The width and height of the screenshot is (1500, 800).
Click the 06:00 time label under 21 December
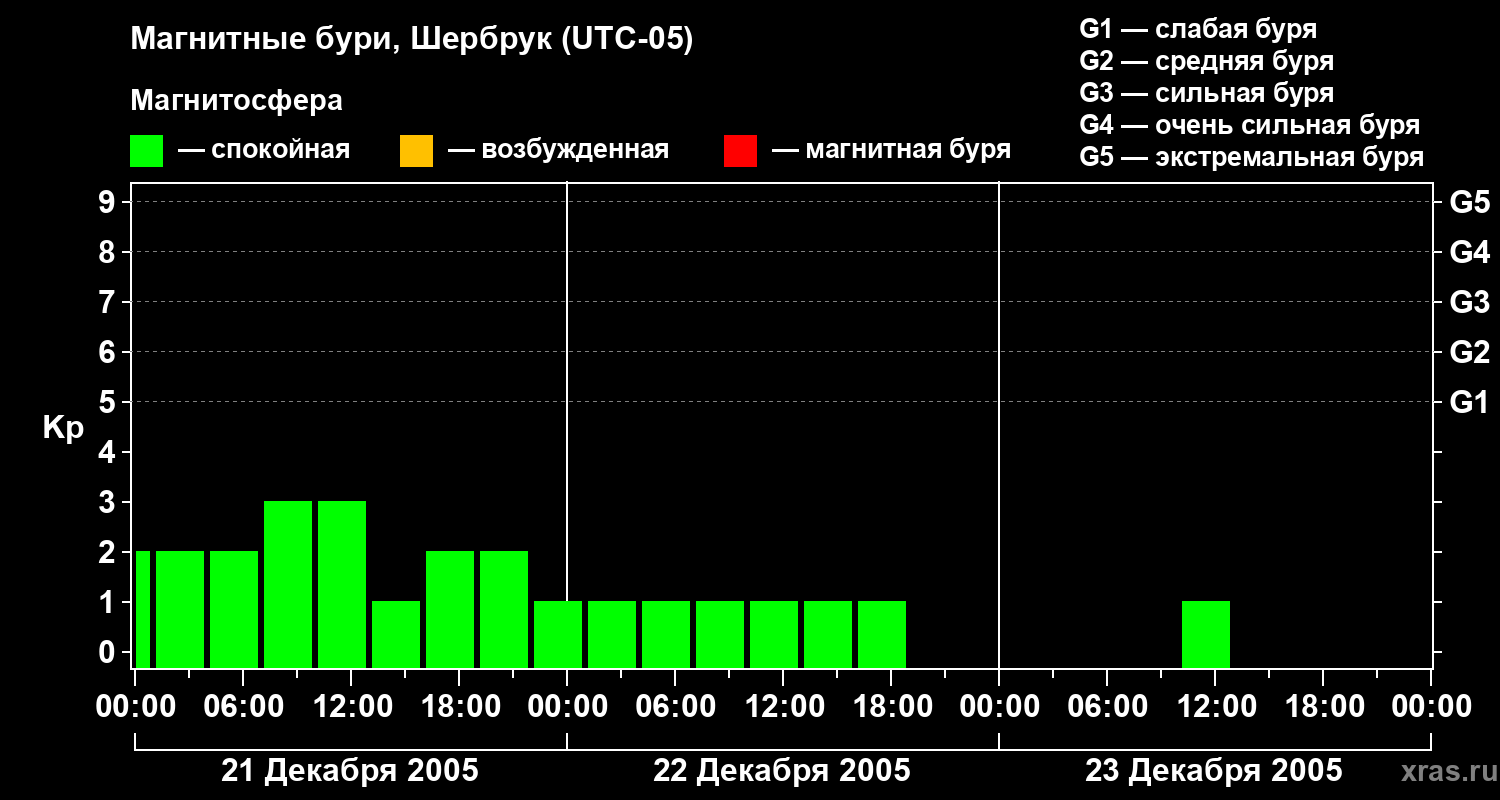(x=243, y=706)
